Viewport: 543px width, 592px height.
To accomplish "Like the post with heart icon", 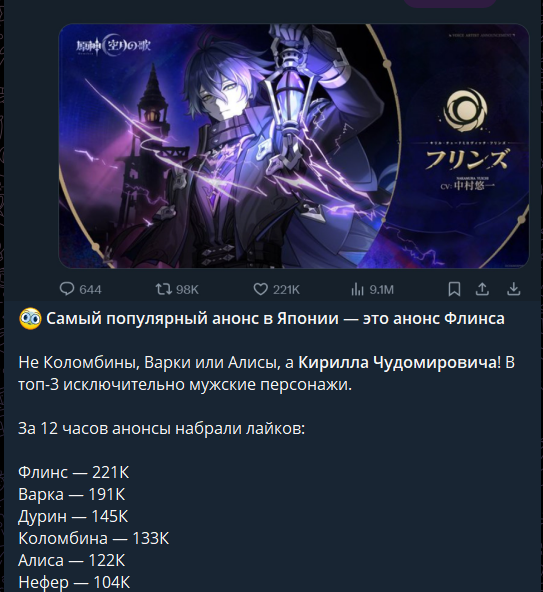I will (260, 289).
